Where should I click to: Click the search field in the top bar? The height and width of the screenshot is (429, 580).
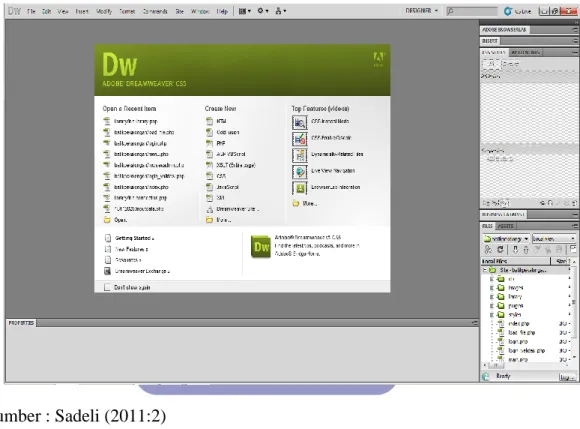pyautogui.click(x=472, y=11)
